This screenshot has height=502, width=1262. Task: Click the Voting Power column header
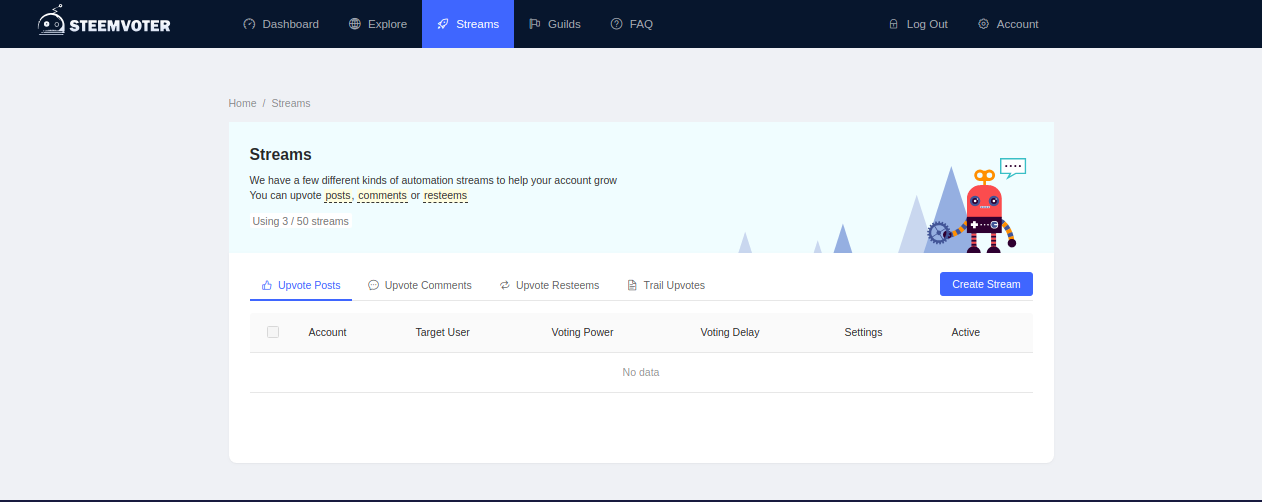582,332
